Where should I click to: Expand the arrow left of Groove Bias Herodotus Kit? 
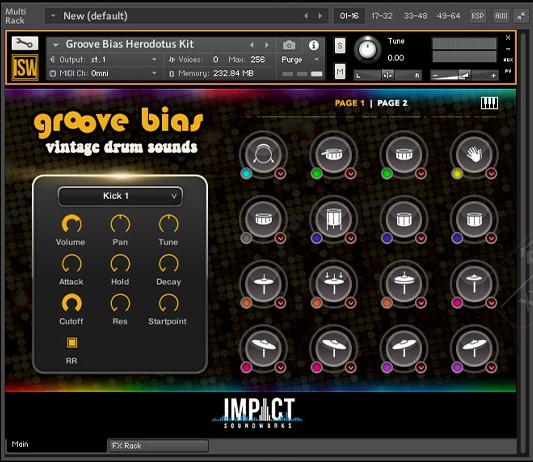(55, 45)
